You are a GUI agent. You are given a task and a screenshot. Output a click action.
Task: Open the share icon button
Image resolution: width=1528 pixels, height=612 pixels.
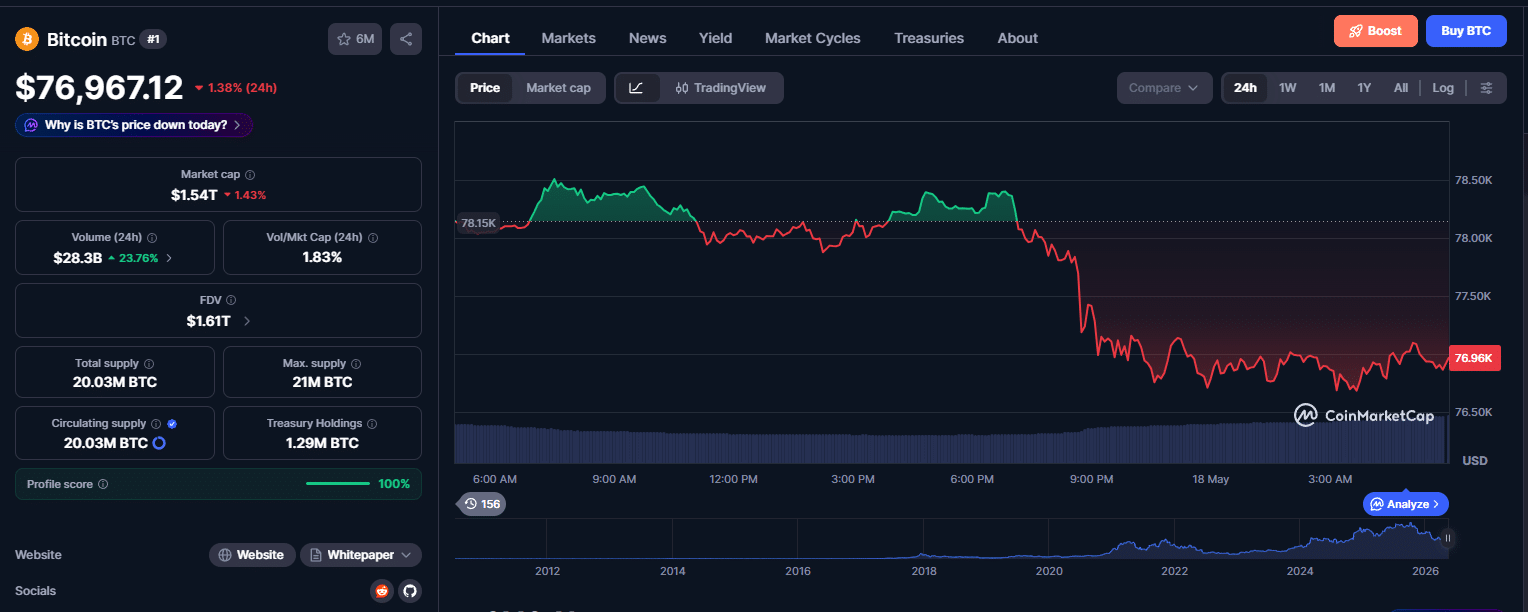pos(406,39)
